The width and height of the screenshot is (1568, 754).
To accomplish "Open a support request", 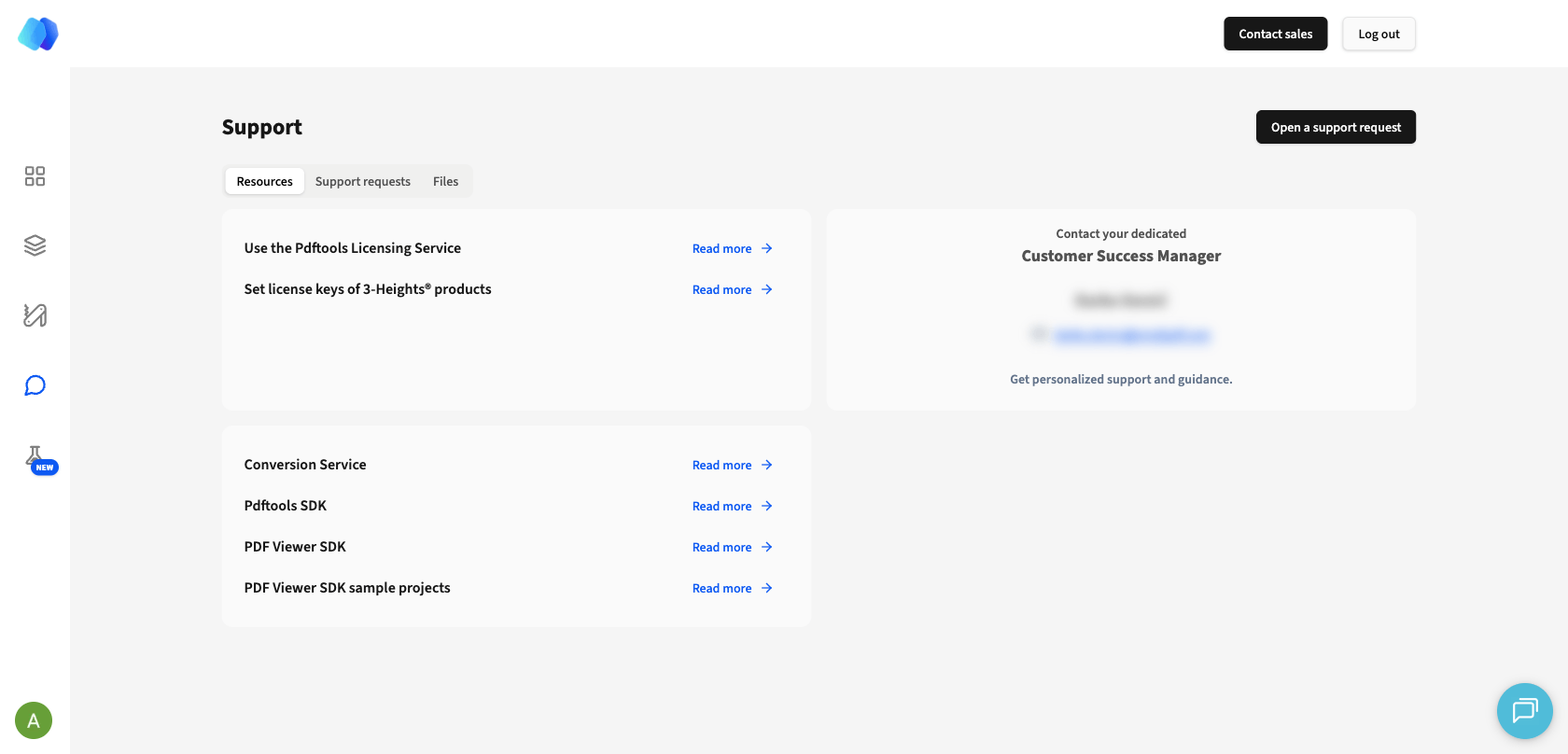I will pos(1336,127).
